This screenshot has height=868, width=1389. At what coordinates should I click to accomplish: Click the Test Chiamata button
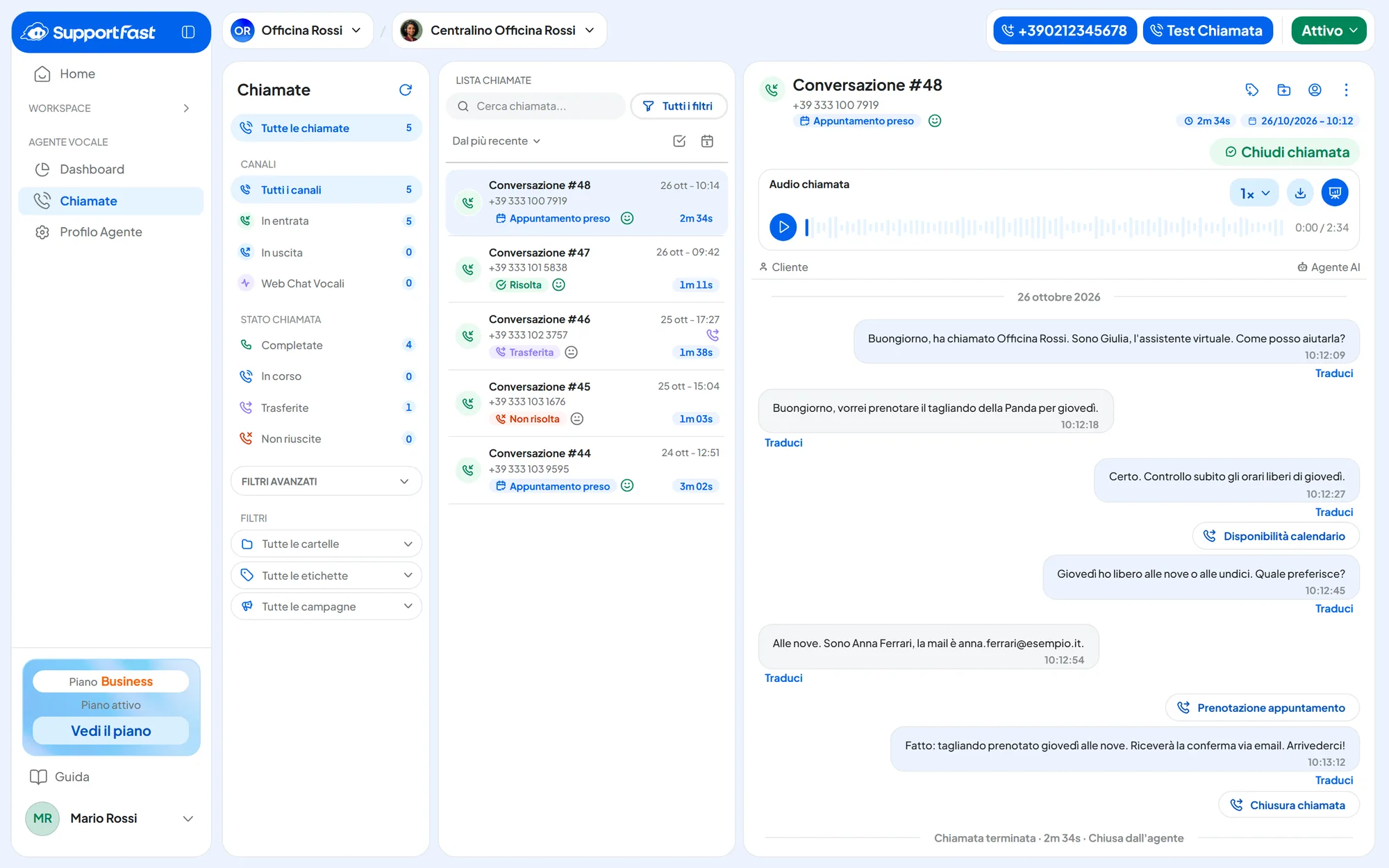click(1207, 31)
